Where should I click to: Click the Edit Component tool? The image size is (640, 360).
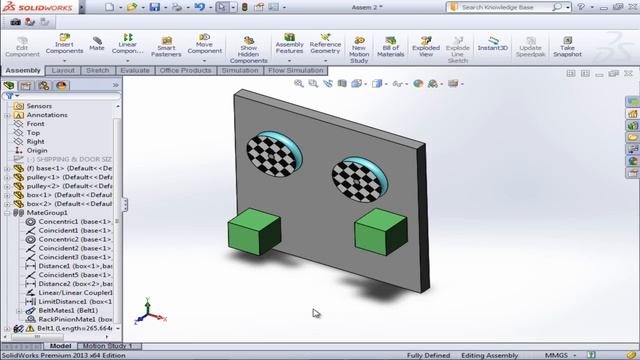[x=22, y=47]
